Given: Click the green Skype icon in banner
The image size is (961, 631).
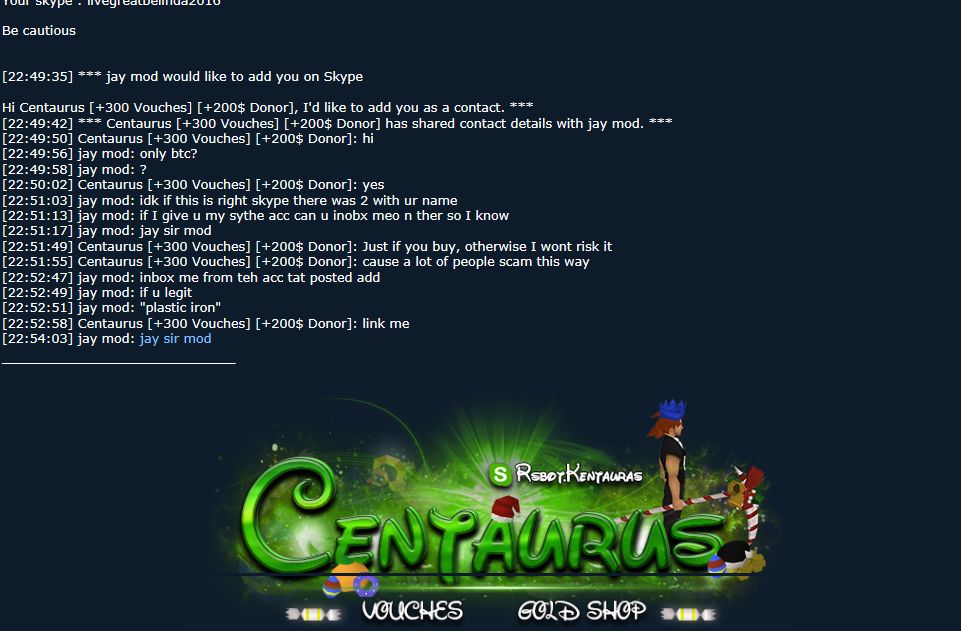Looking at the screenshot, I should click(x=500, y=474).
